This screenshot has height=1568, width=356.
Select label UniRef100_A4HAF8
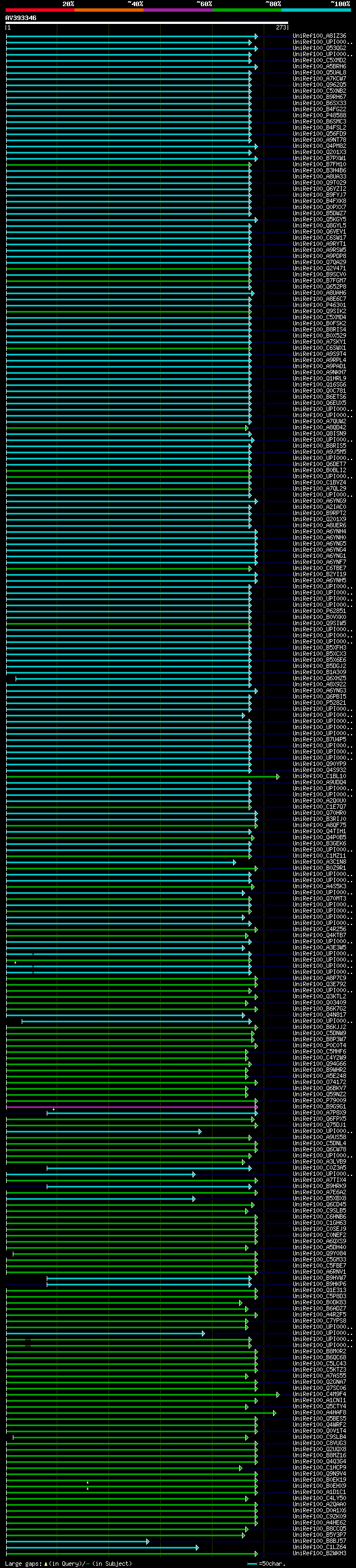(x=319, y=1413)
